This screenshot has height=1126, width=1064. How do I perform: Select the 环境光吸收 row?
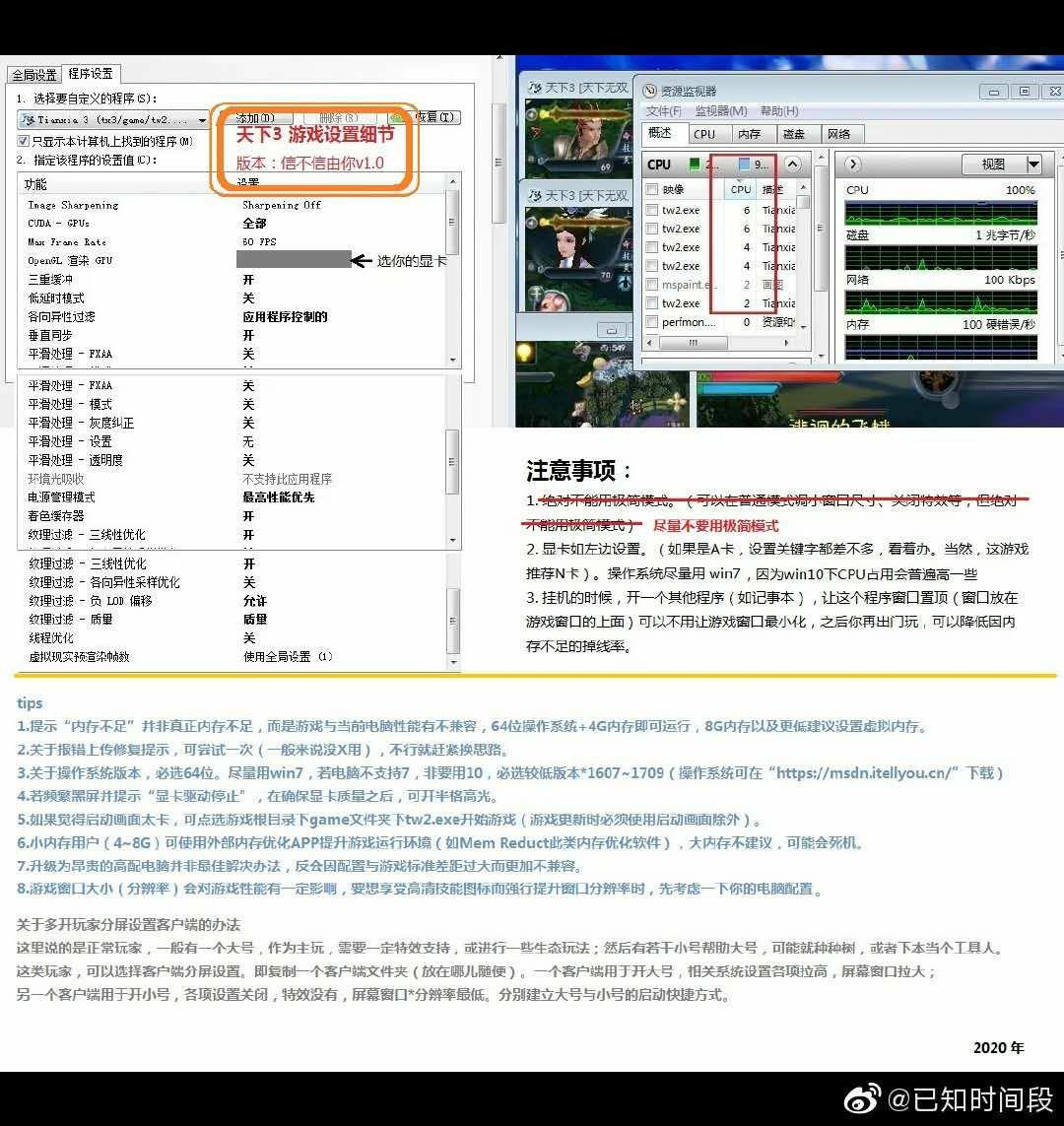tap(233, 479)
